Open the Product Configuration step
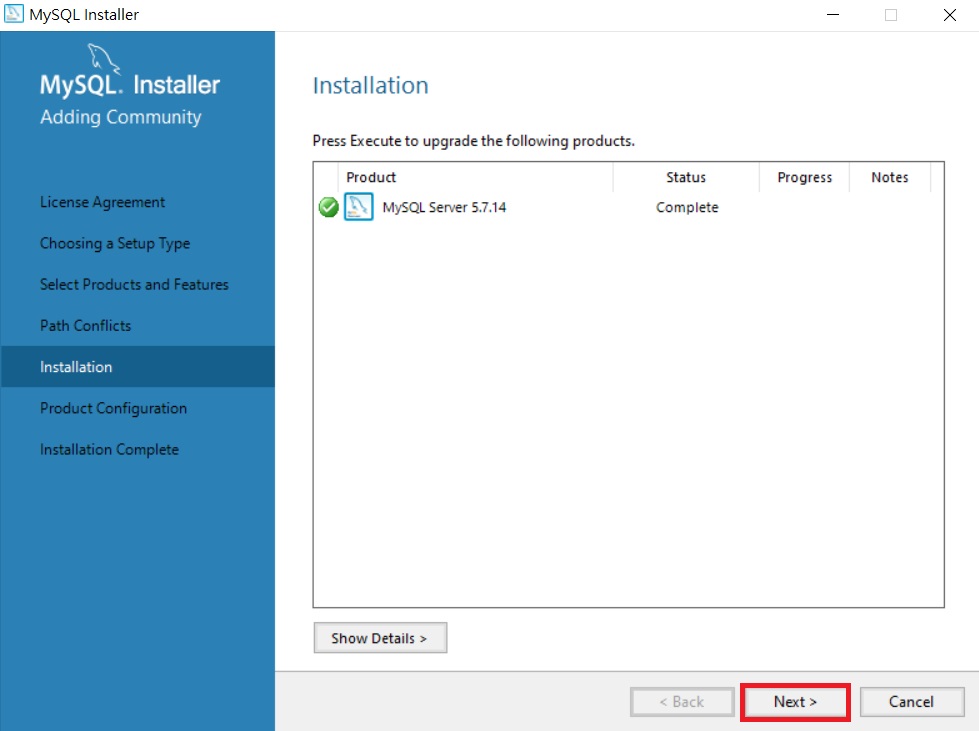Image resolution: width=979 pixels, height=731 pixels. [114, 408]
